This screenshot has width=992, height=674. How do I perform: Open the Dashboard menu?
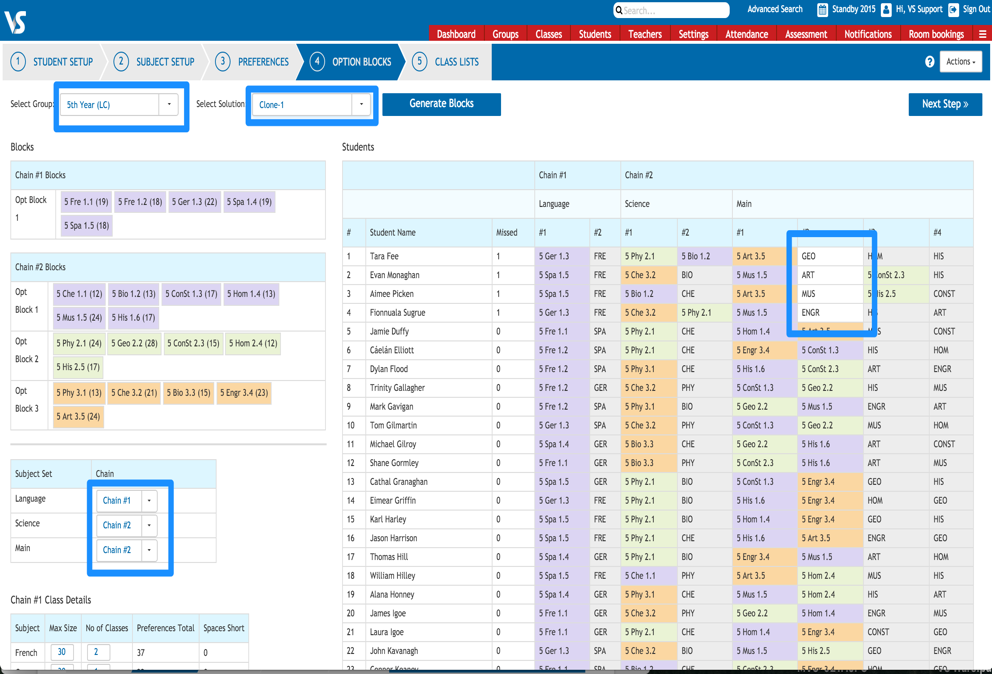456,34
